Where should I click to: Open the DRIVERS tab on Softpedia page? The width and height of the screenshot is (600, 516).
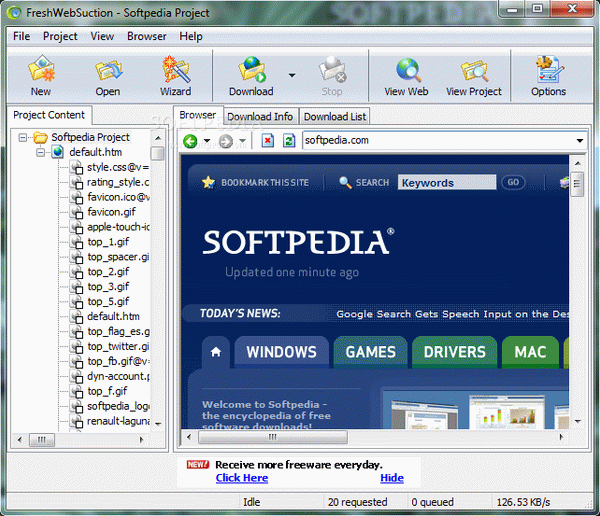[455, 352]
